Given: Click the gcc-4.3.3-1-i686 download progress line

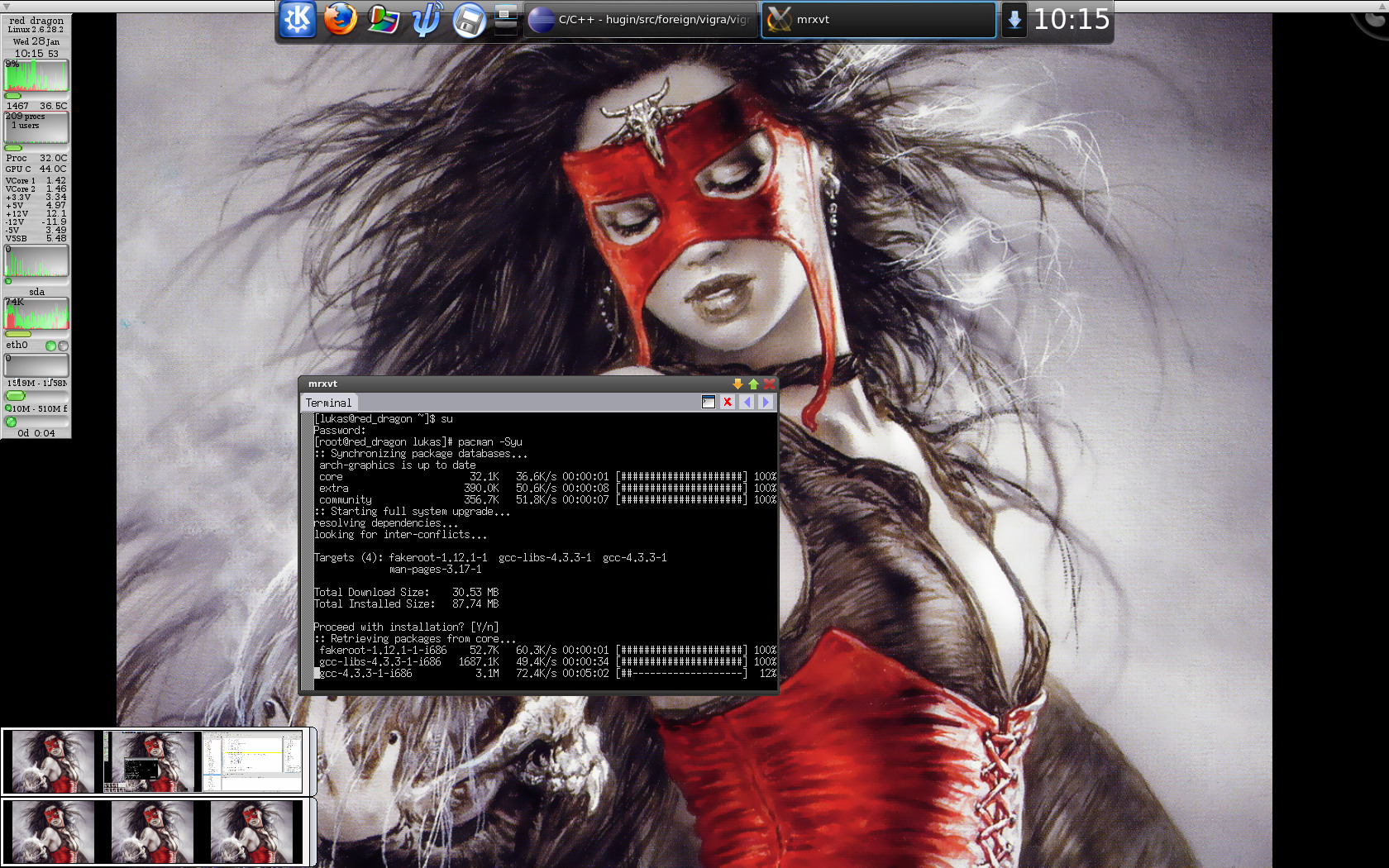Looking at the screenshot, I should point(546,674).
